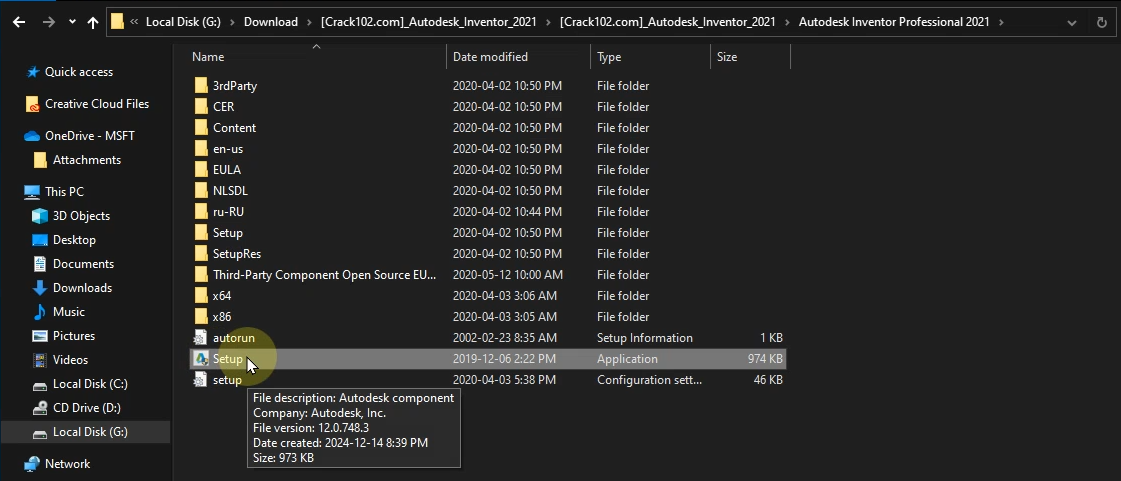The width and height of the screenshot is (1121, 481).
Task: Open the recent locations chevron dropdown
Action: 72,21
